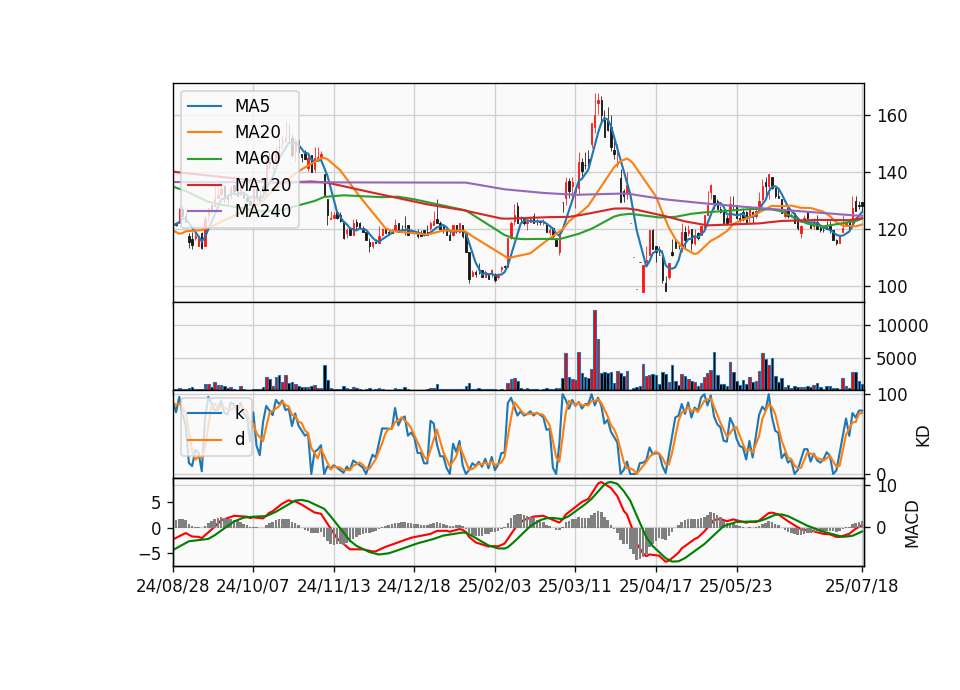Click the 25/05/23 date axis label
The height and width of the screenshot is (690, 960).
point(736,587)
